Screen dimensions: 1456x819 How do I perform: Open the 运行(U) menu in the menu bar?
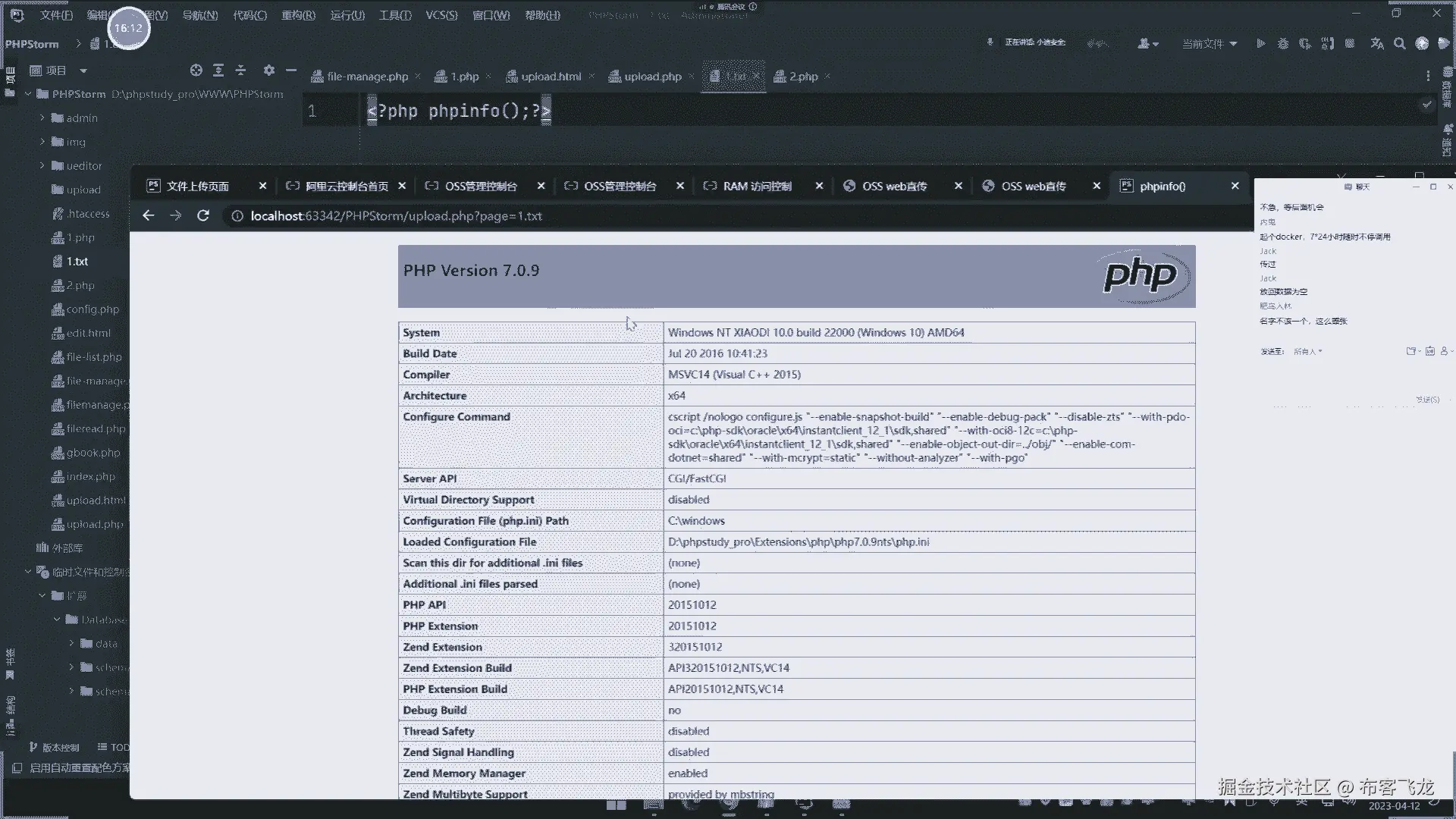(x=347, y=15)
